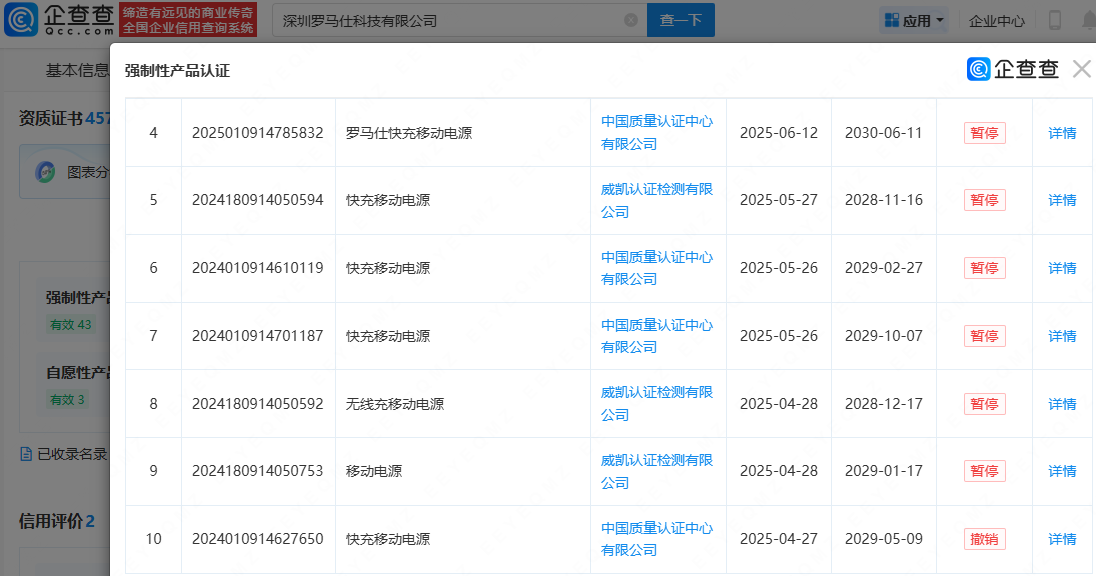The width and height of the screenshot is (1096, 576).
Task: Open 详情 for certificate 2025010914785832
Action: click(1061, 132)
